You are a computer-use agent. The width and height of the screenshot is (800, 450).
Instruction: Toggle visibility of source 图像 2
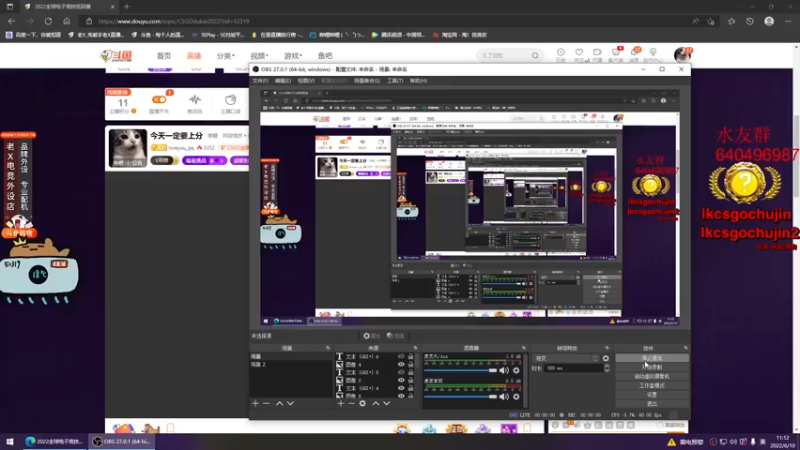(x=401, y=380)
